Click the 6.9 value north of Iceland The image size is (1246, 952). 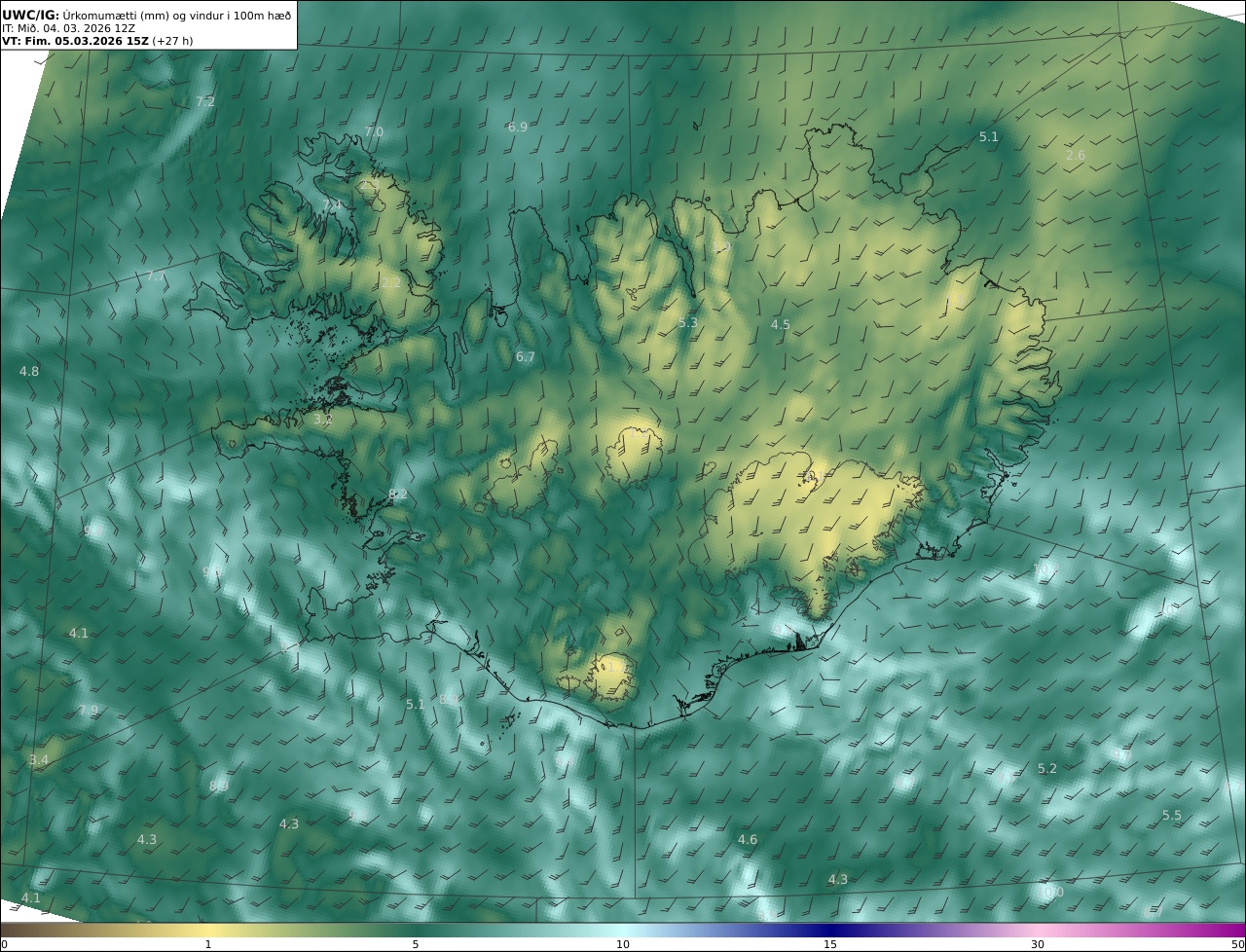(518, 127)
